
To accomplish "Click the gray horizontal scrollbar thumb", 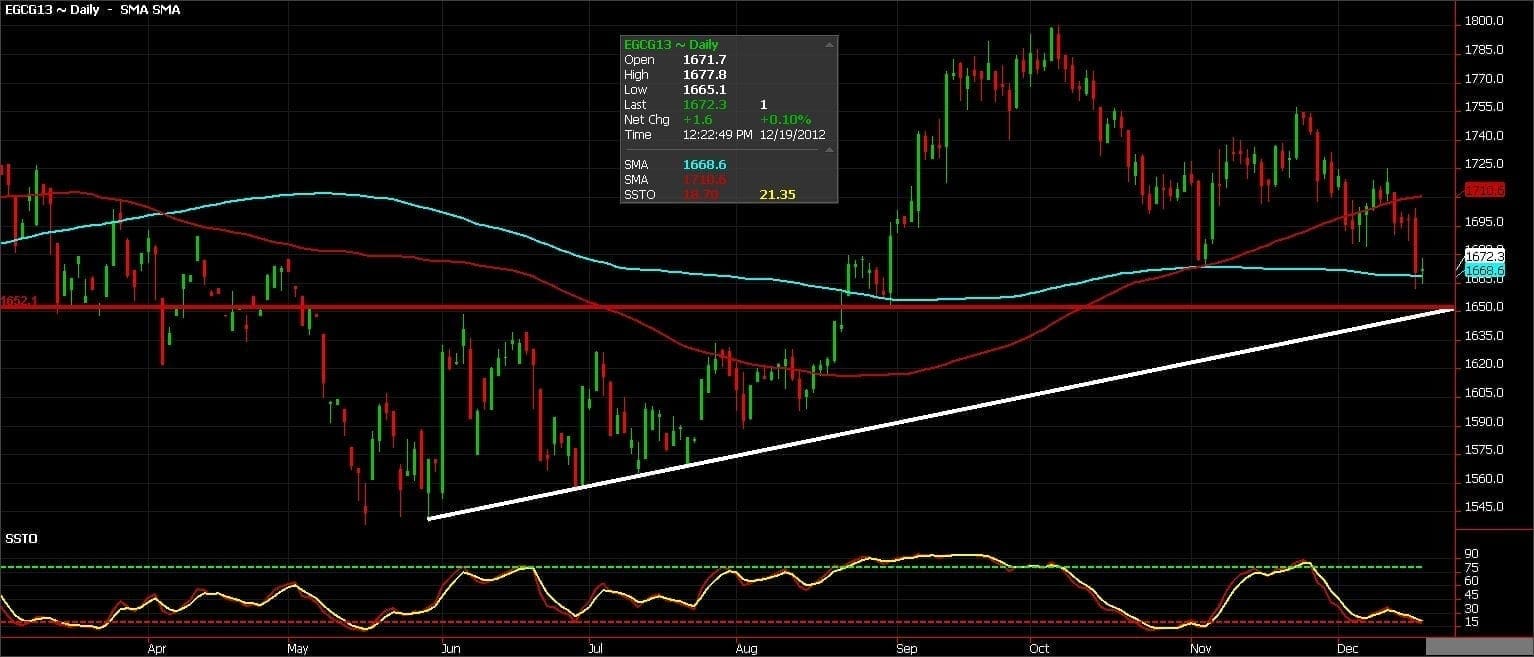I will (1478, 647).
